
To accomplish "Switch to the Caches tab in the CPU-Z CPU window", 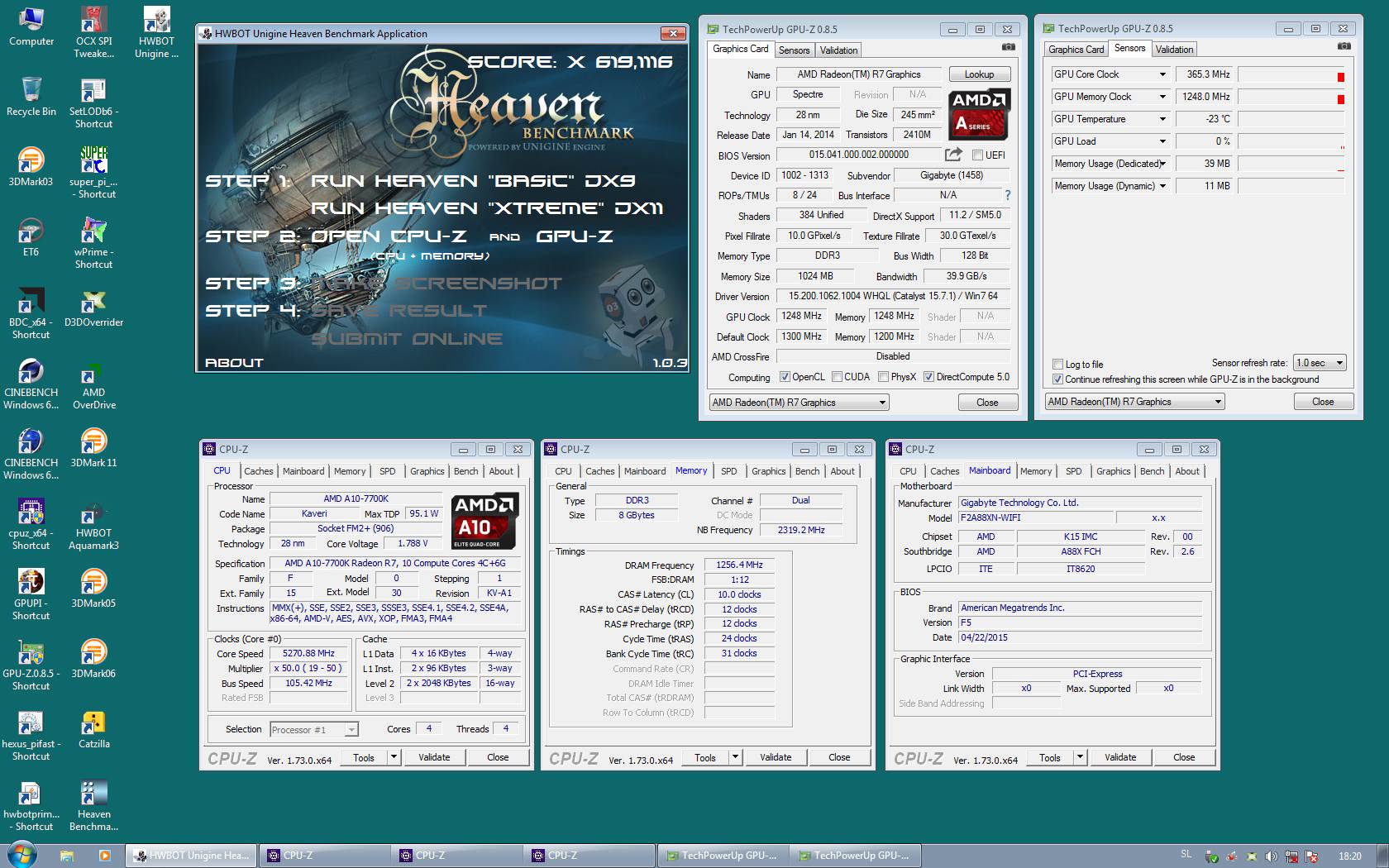I will pos(258,471).
